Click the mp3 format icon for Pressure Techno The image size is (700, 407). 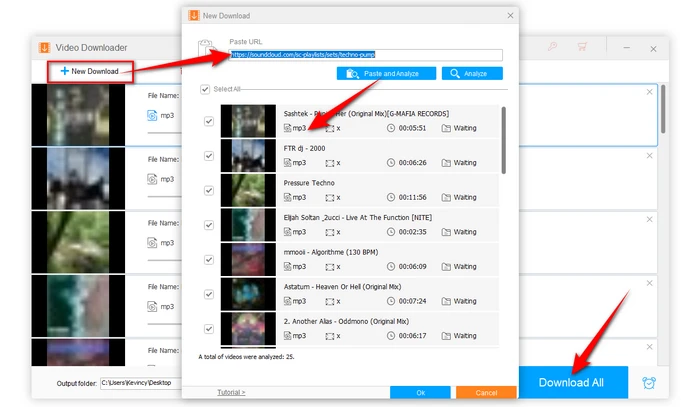click(288, 197)
